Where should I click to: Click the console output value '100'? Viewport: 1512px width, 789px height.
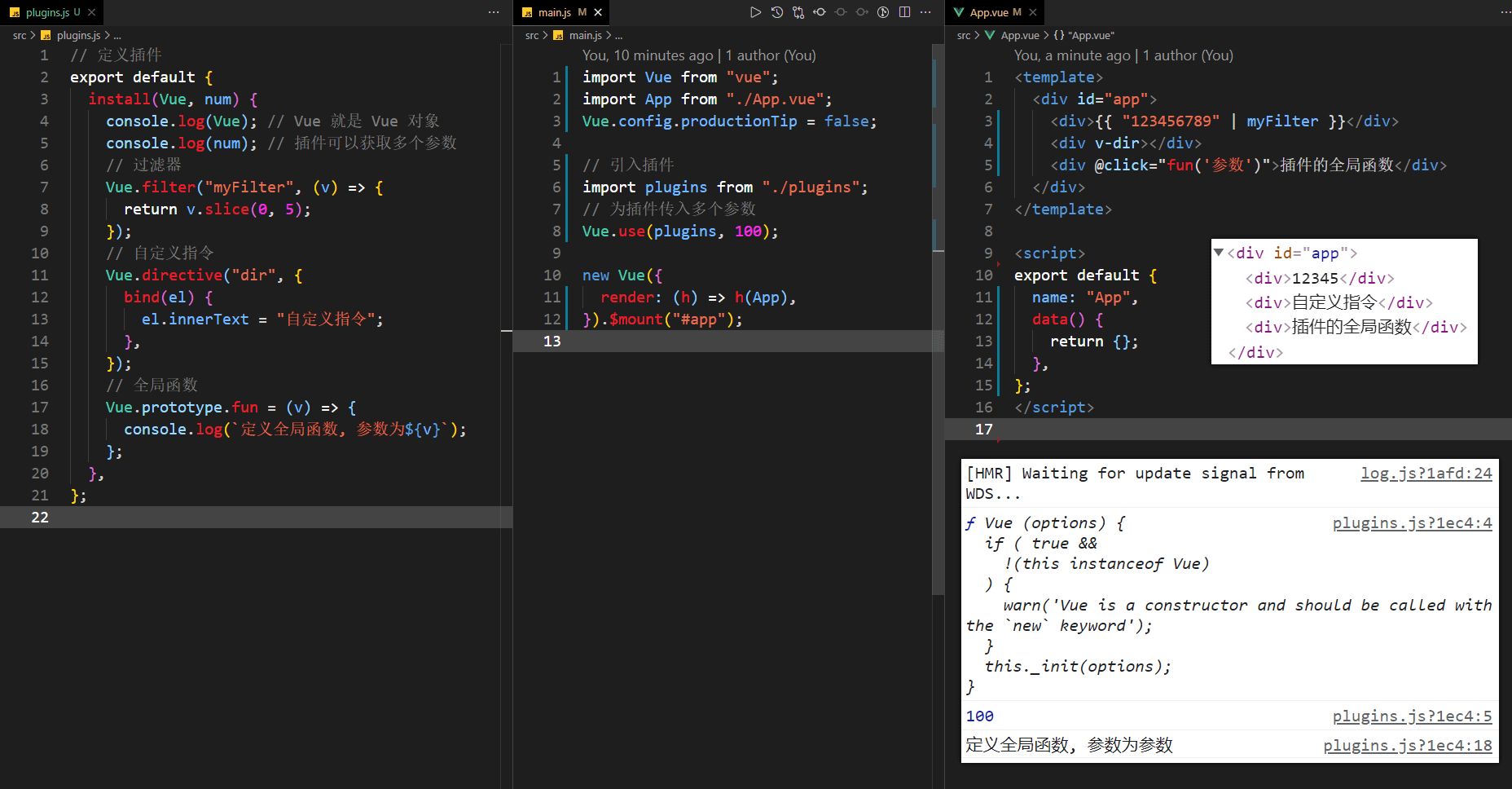pyautogui.click(x=979, y=716)
